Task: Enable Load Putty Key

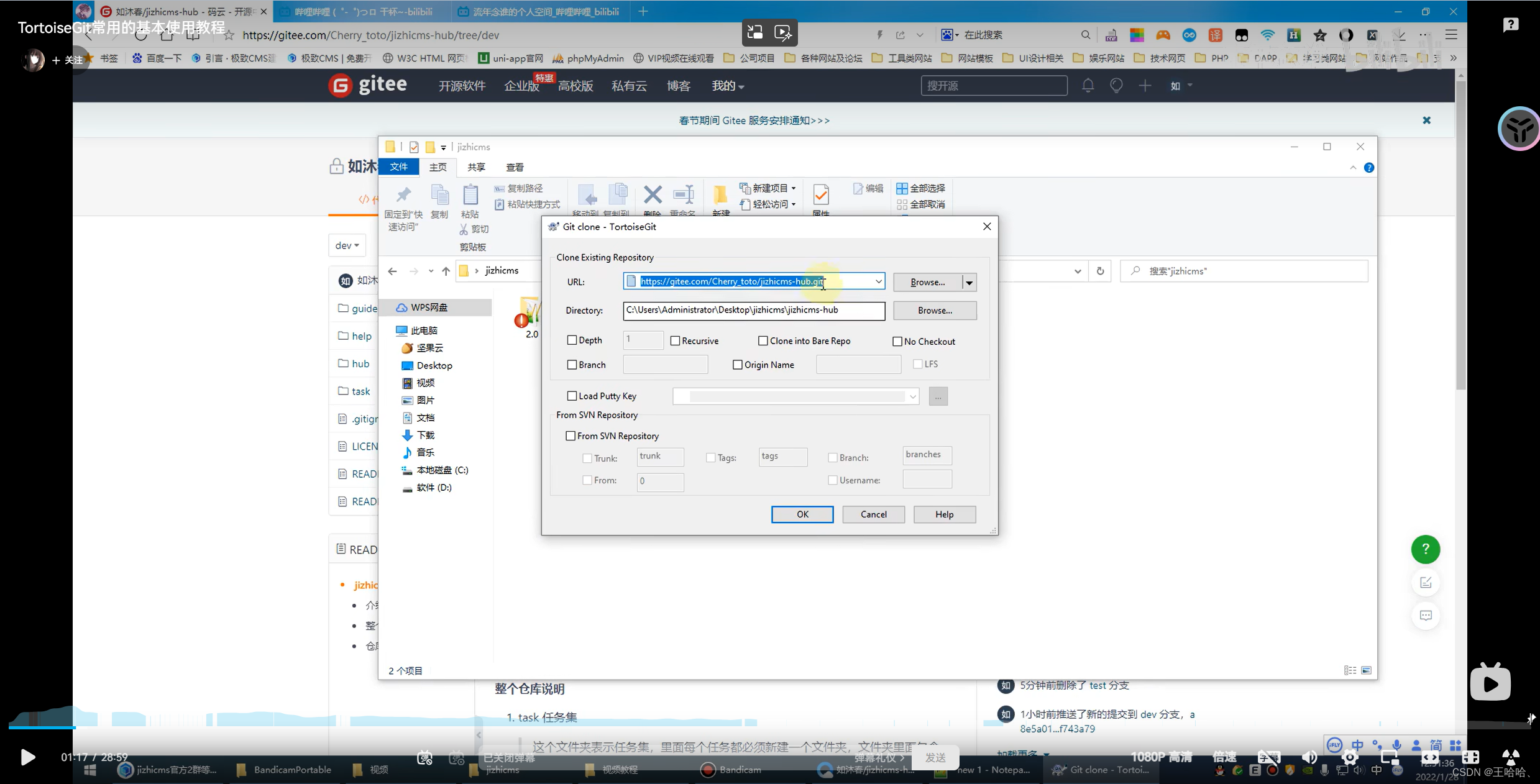Action: point(572,396)
